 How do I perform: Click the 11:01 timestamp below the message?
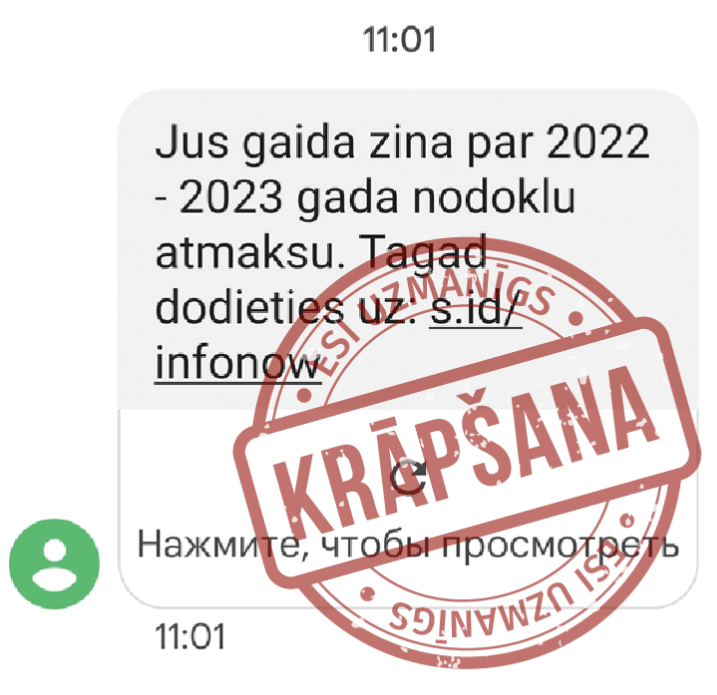tap(190, 636)
